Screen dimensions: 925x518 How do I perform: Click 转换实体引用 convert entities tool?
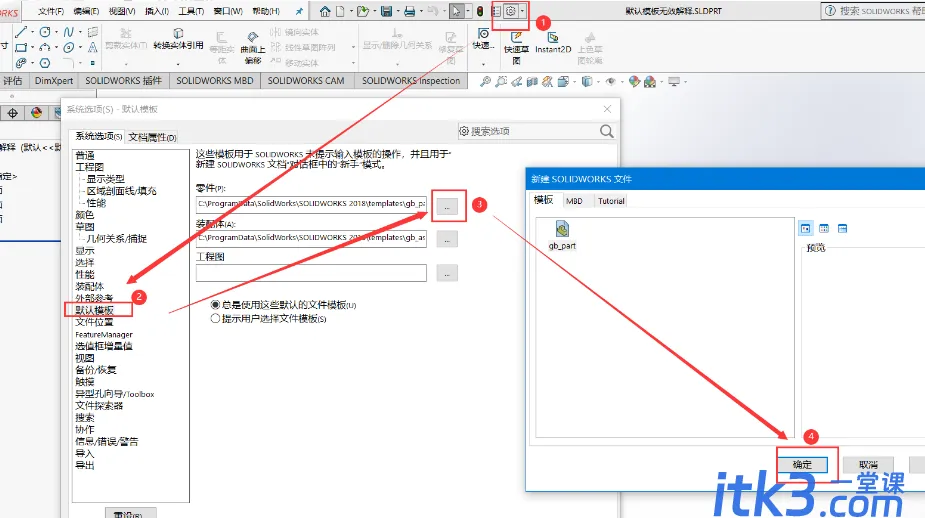click(x=178, y=39)
